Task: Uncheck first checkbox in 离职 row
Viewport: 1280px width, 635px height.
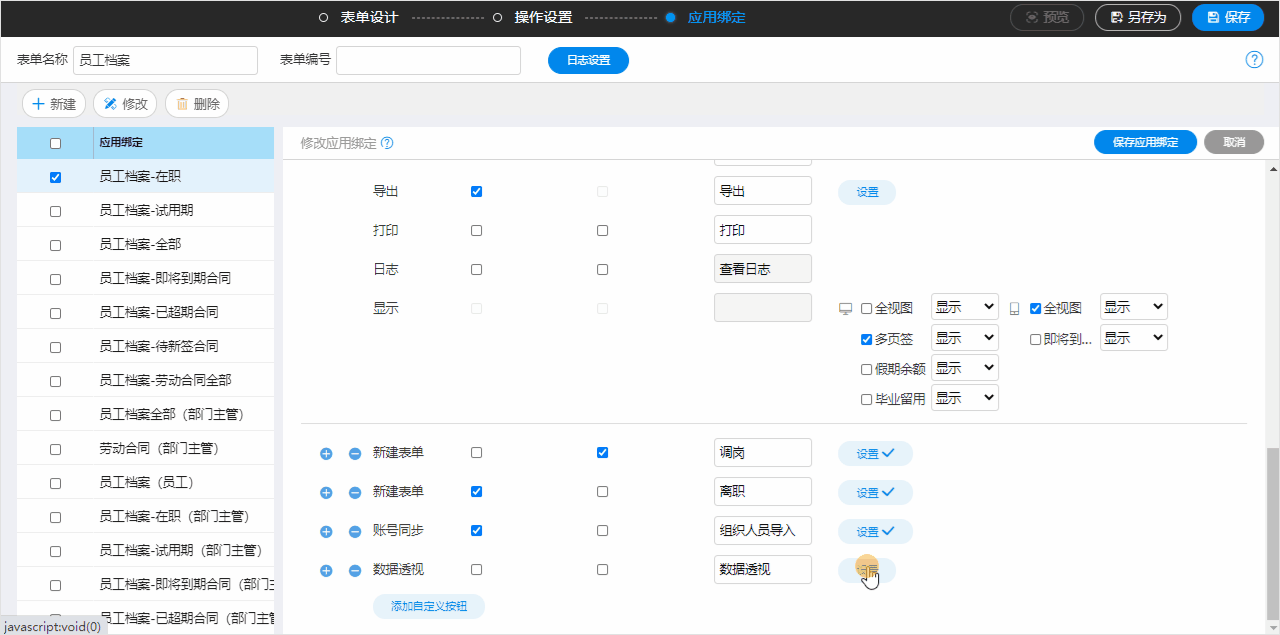Action: tap(476, 491)
